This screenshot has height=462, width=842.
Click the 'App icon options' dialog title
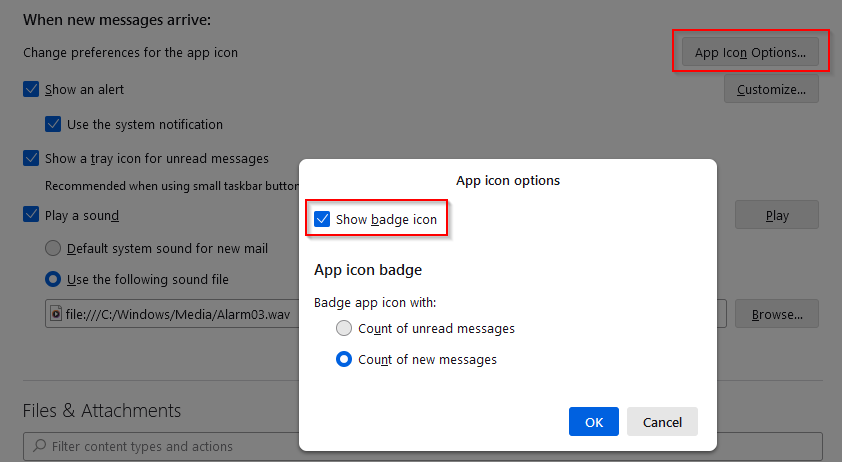(508, 181)
